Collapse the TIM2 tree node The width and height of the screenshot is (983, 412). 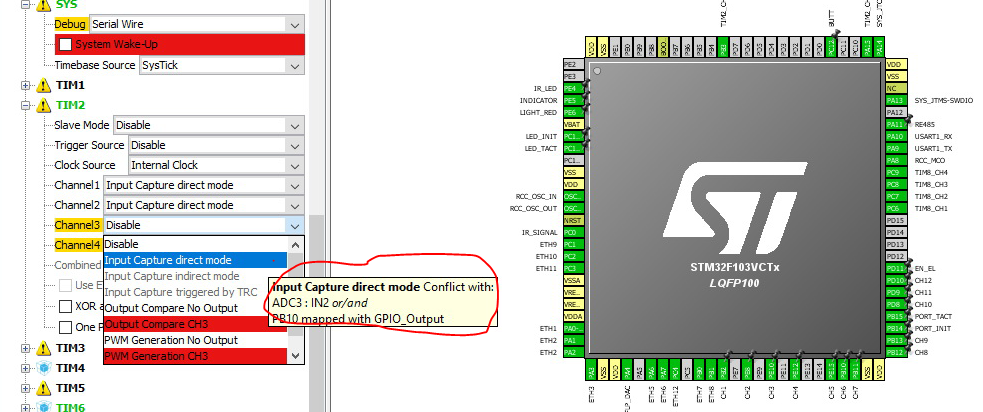tap(25, 105)
